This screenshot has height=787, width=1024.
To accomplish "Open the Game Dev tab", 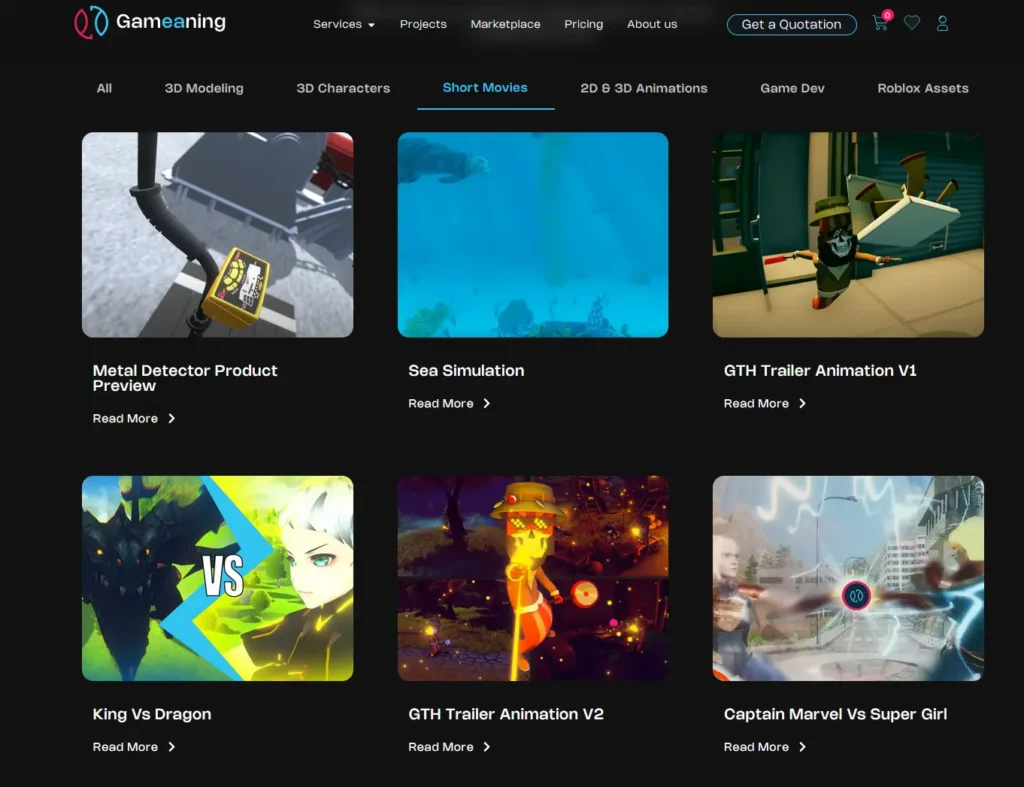I will click(792, 88).
